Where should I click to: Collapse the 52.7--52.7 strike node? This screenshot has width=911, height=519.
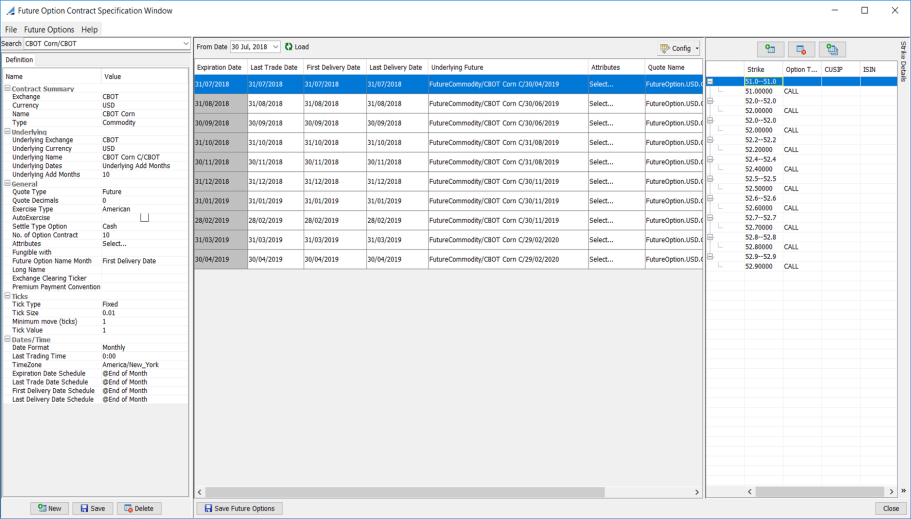point(710,218)
